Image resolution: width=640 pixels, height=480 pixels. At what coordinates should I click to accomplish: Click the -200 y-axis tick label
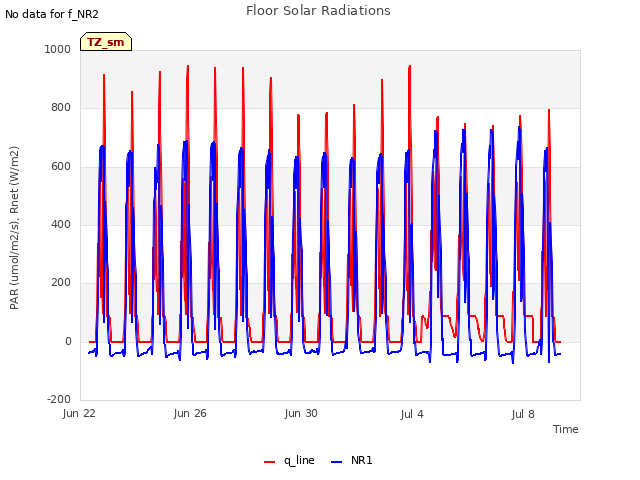pyautogui.click(x=59, y=400)
